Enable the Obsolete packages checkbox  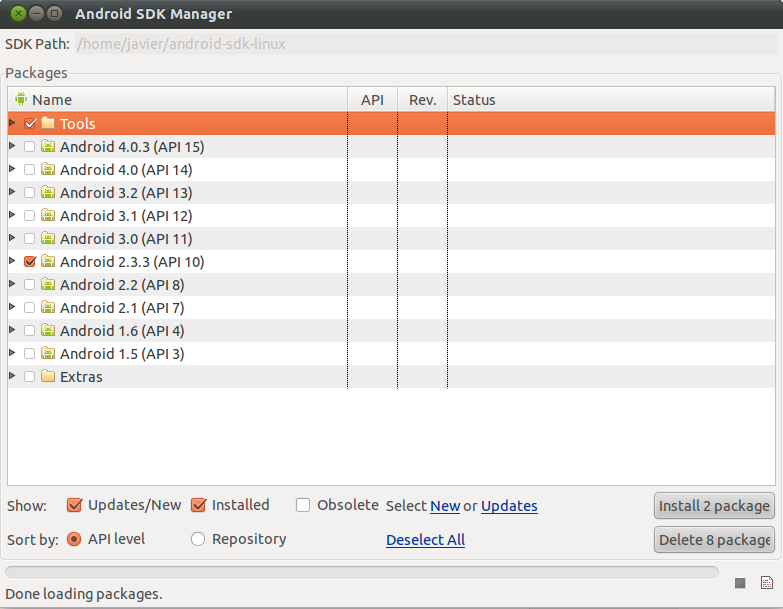coord(303,505)
